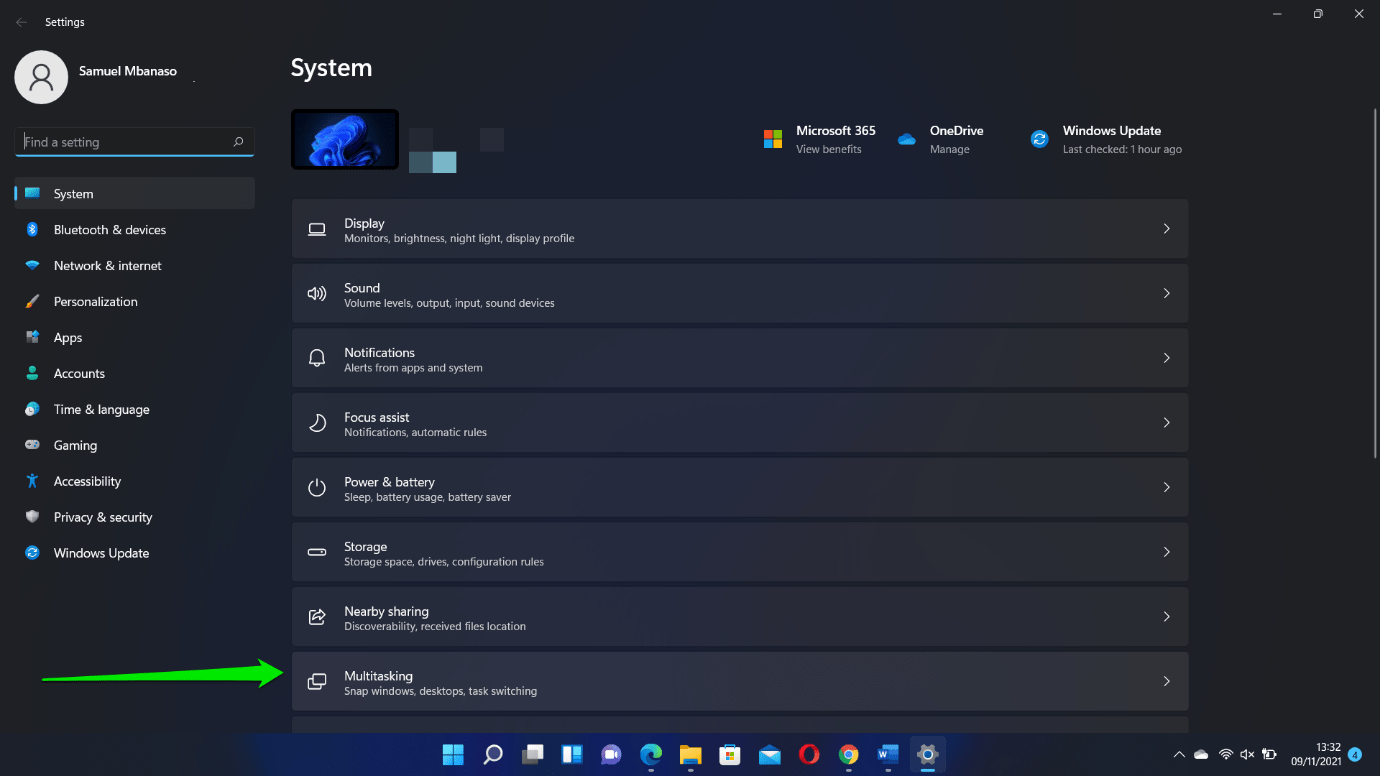Open Multitasking via its right chevron
The image size is (1380, 776).
[1166, 681]
